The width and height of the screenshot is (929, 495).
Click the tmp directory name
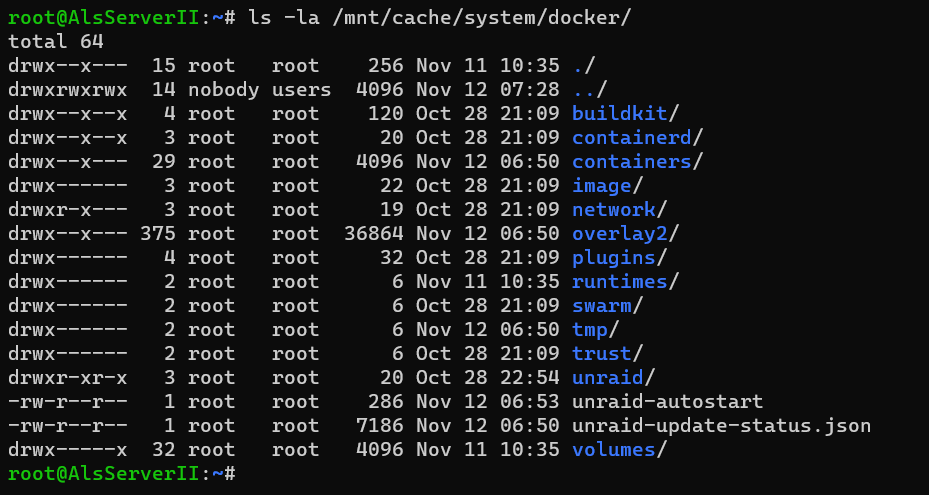[x=590, y=330]
